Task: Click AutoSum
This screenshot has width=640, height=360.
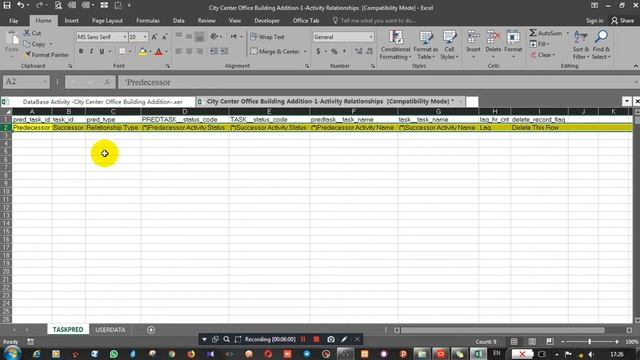Action: pos(546,33)
